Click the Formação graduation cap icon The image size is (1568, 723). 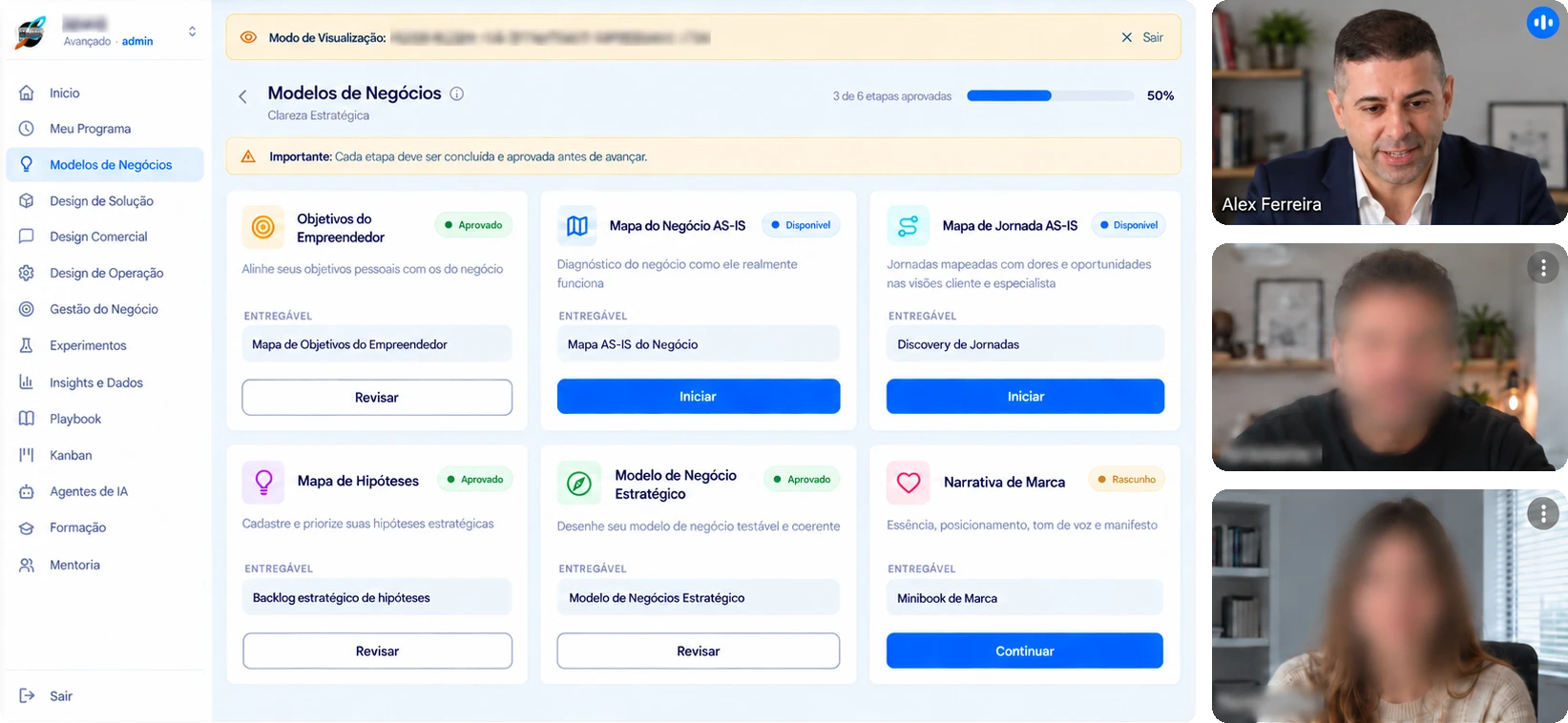point(27,527)
